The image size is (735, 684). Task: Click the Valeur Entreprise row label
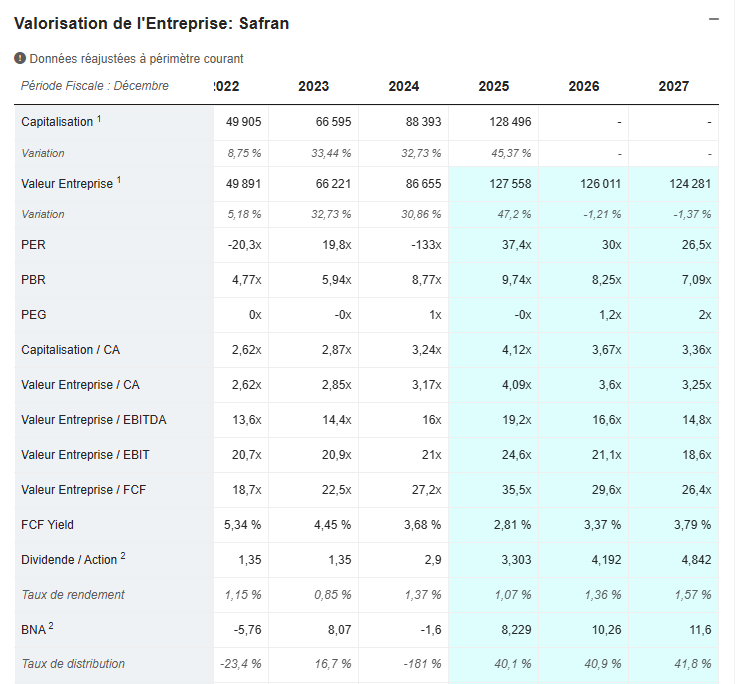coord(67,184)
